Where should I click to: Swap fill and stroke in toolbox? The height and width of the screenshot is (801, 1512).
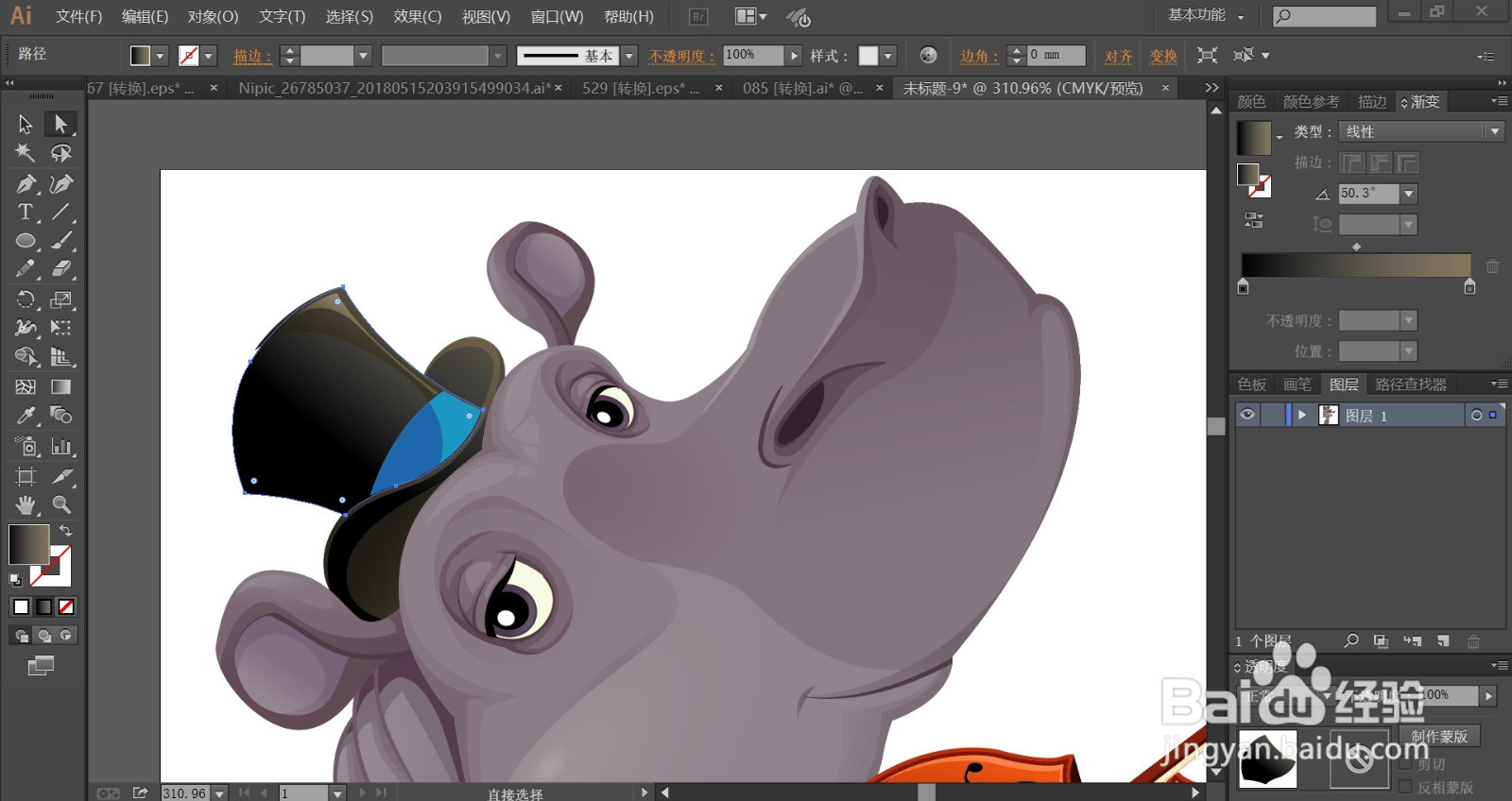point(65,531)
